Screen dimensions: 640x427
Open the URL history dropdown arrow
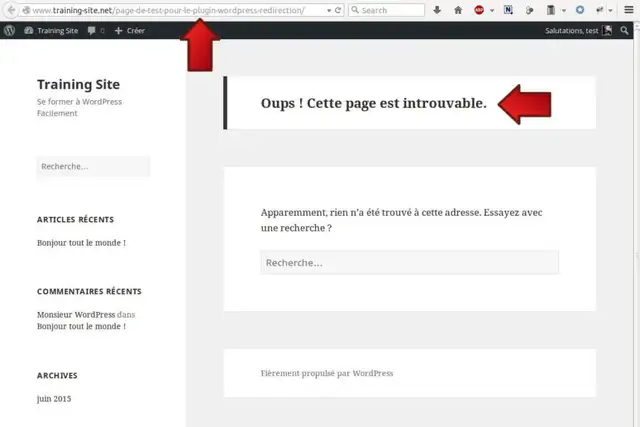point(329,11)
